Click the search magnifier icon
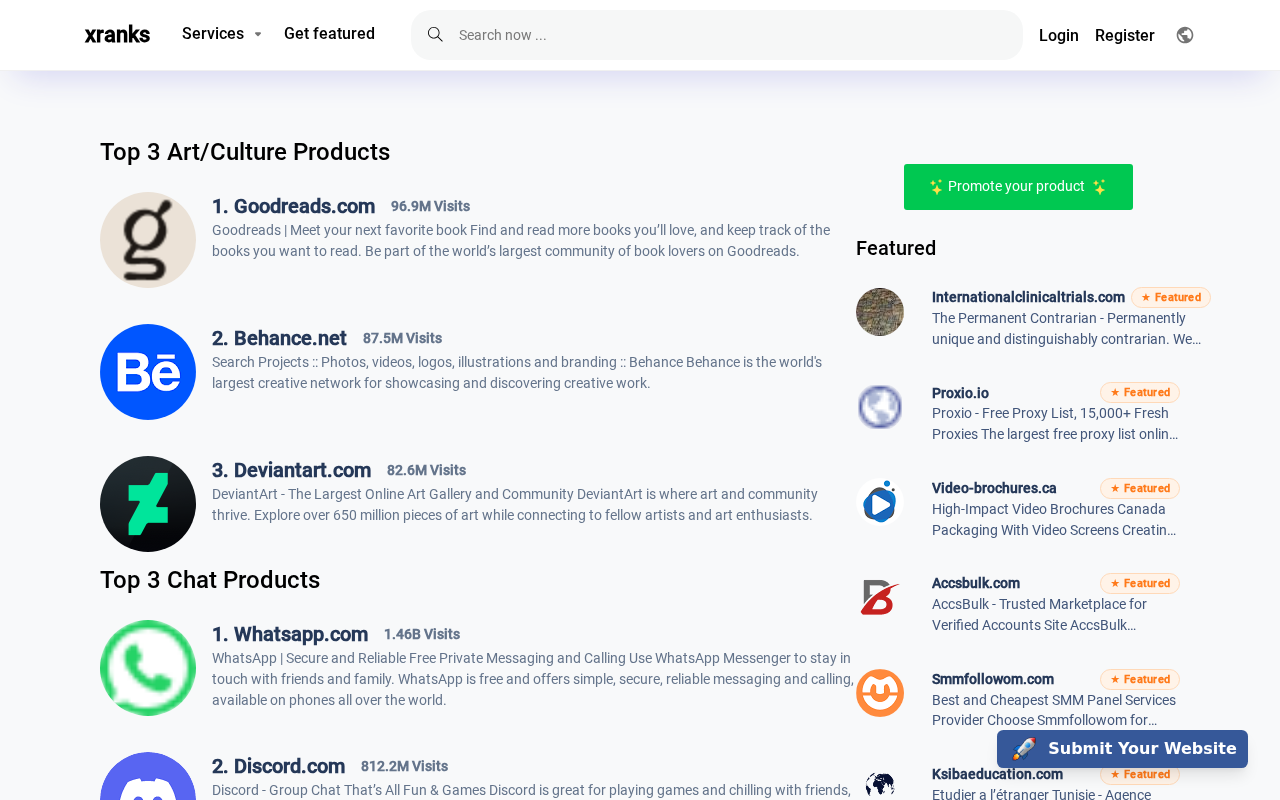Viewport: 1280px width, 800px height. (435, 35)
